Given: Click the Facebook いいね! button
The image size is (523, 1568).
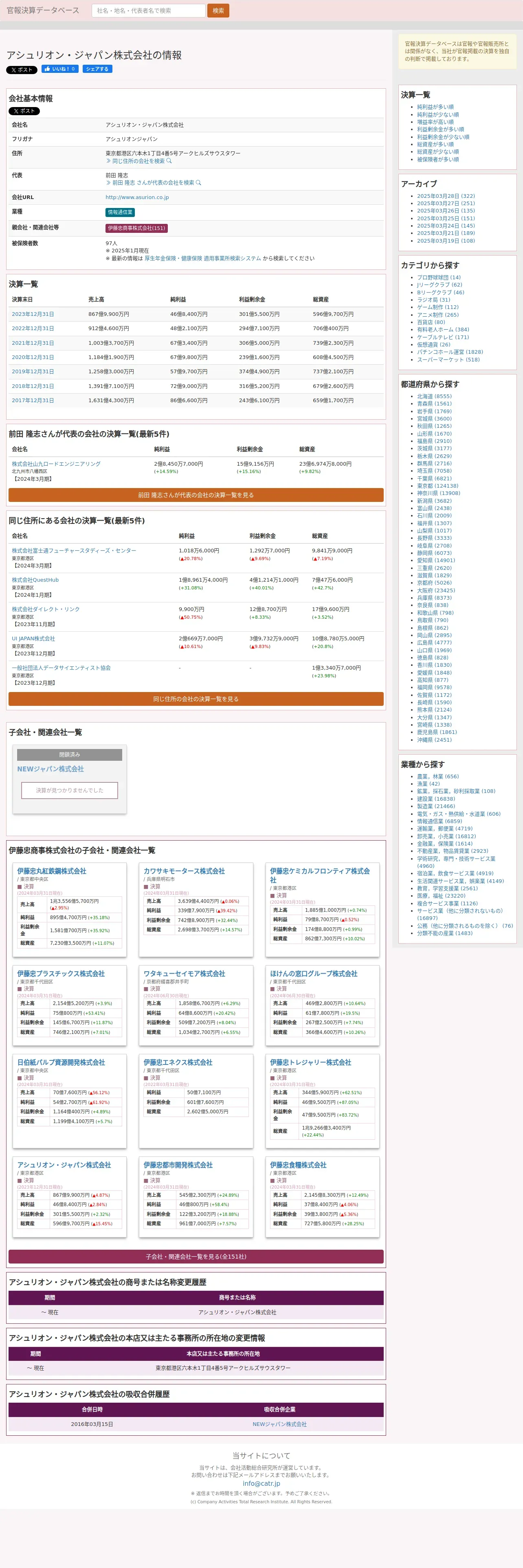Looking at the screenshot, I should 59,69.
